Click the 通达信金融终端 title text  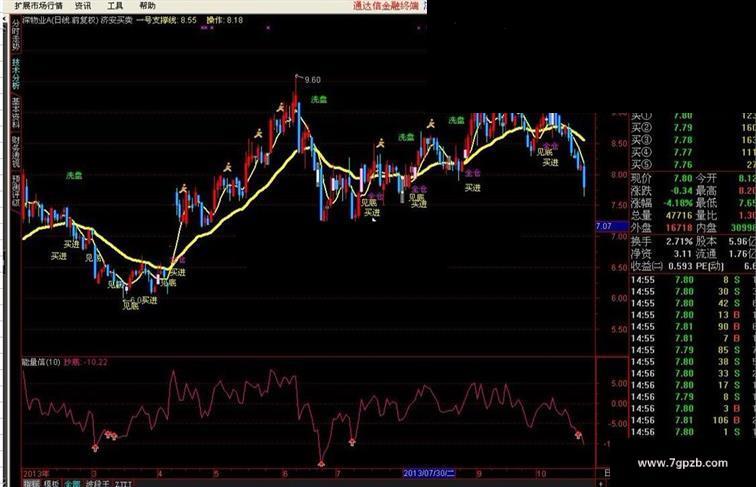(x=386, y=6)
